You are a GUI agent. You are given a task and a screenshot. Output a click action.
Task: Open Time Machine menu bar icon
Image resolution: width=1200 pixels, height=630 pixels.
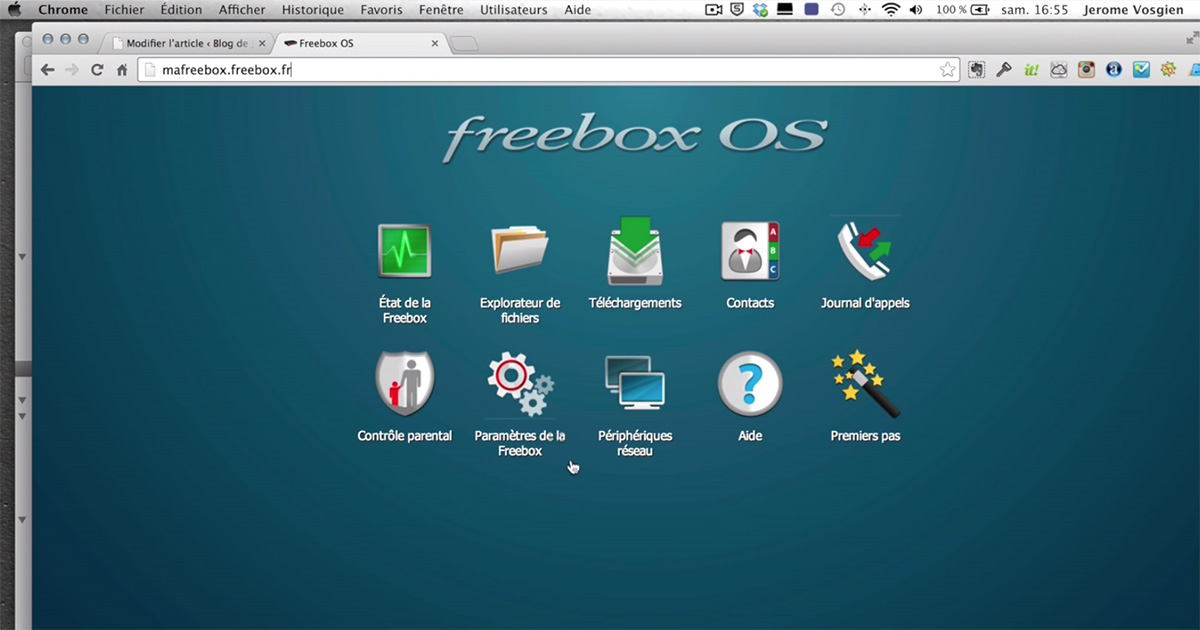[838, 10]
